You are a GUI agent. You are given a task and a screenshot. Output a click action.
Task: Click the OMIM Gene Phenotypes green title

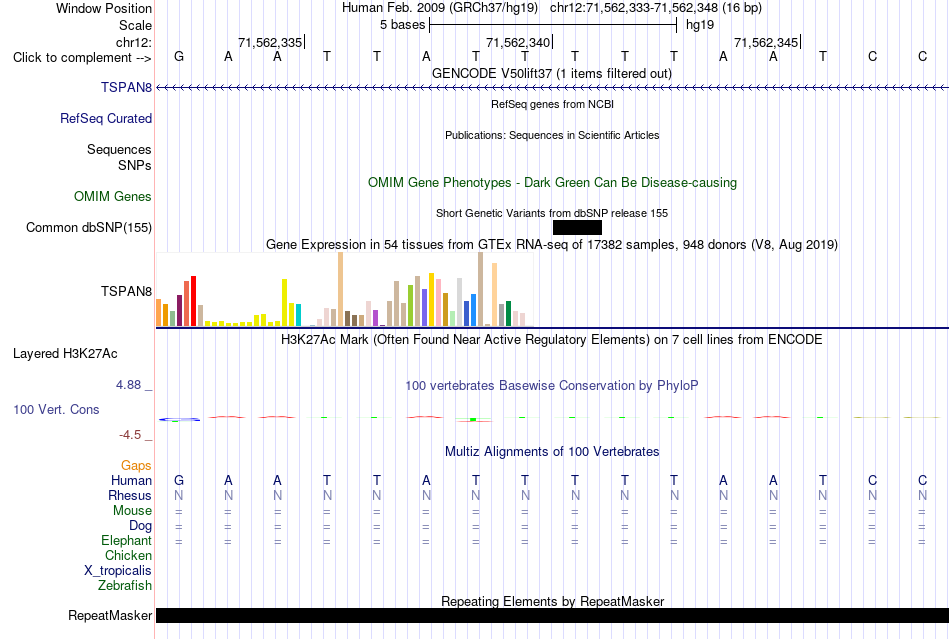[x=552, y=182]
